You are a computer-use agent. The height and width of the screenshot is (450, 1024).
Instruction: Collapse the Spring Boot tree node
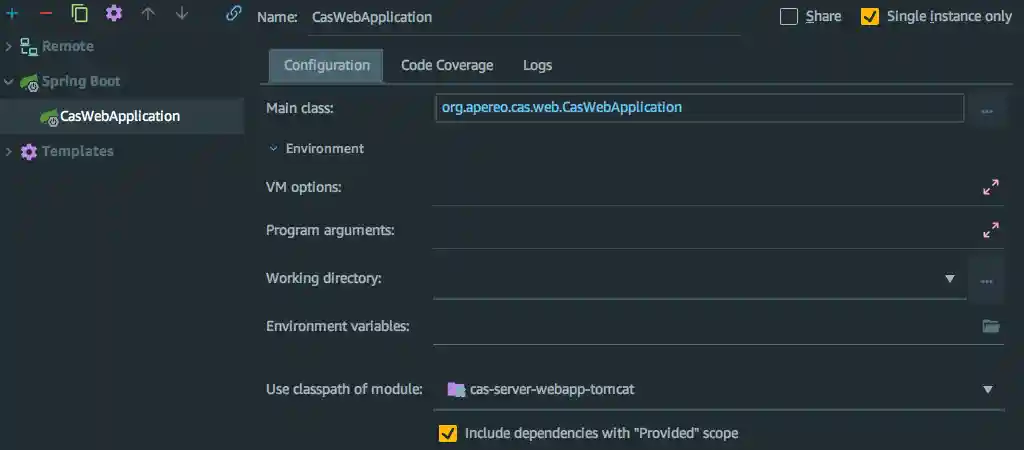(x=8, y=82)
